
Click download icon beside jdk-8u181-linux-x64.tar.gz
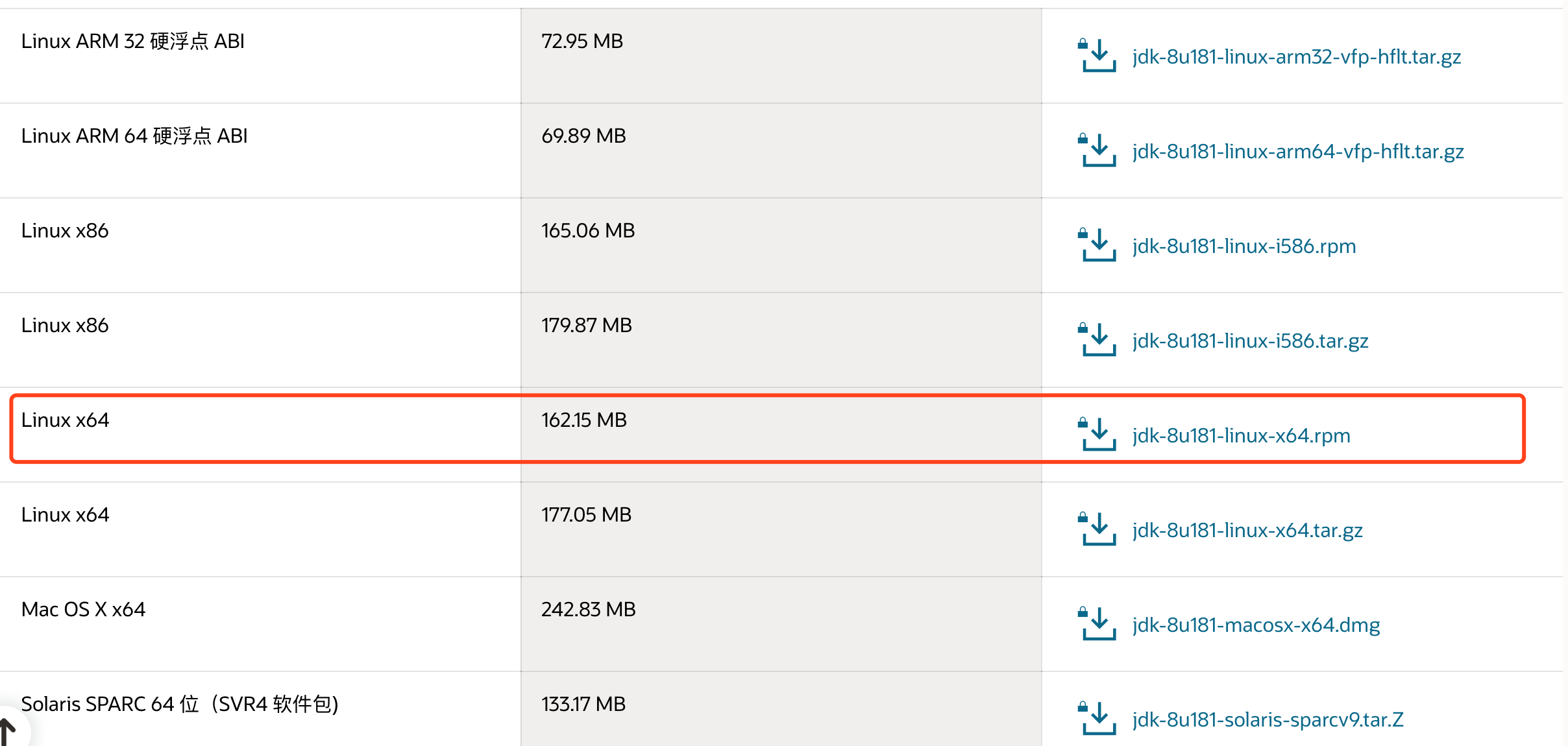1097,529
